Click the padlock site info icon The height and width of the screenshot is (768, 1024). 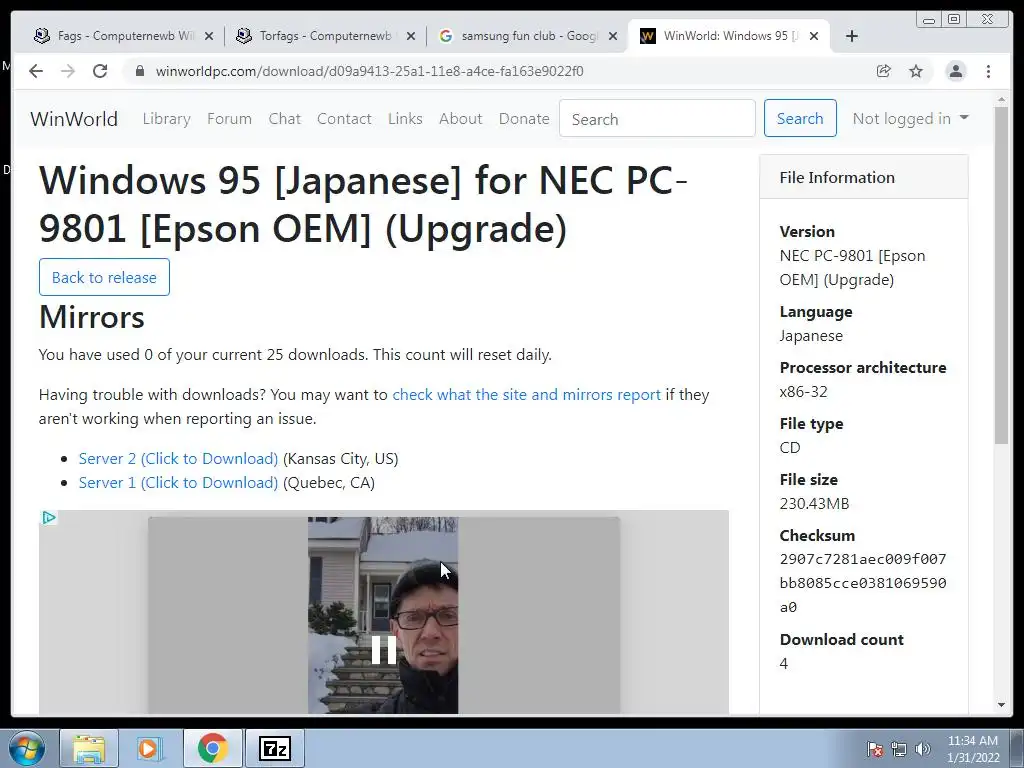coord(139,71)
